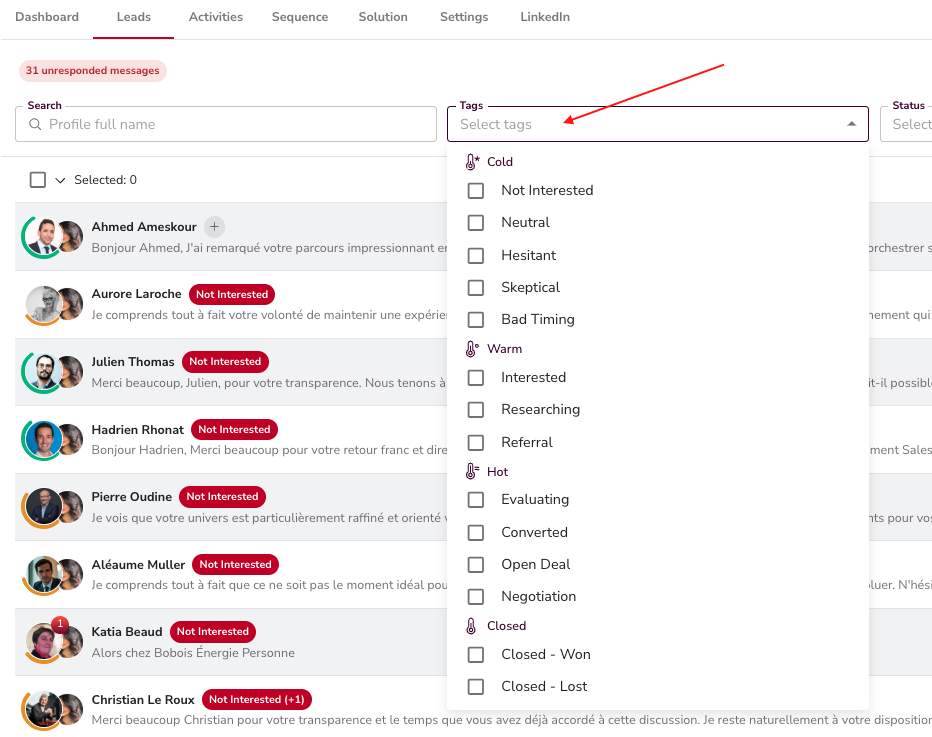The width and height of the screenshot is (932, 737).
Task: Click the plus icon beside Ahmed Ameskour
Action: click(214, 227)
